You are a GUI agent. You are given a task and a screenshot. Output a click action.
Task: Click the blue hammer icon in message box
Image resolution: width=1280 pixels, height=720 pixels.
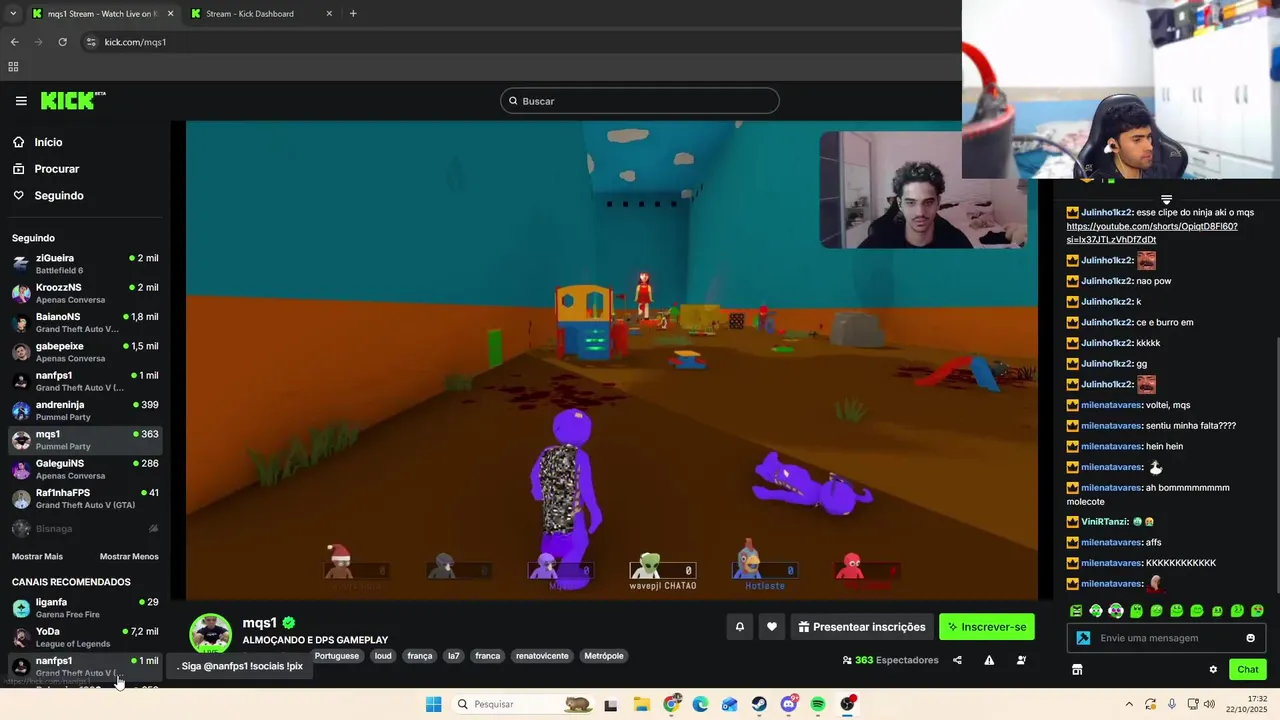1083,638
